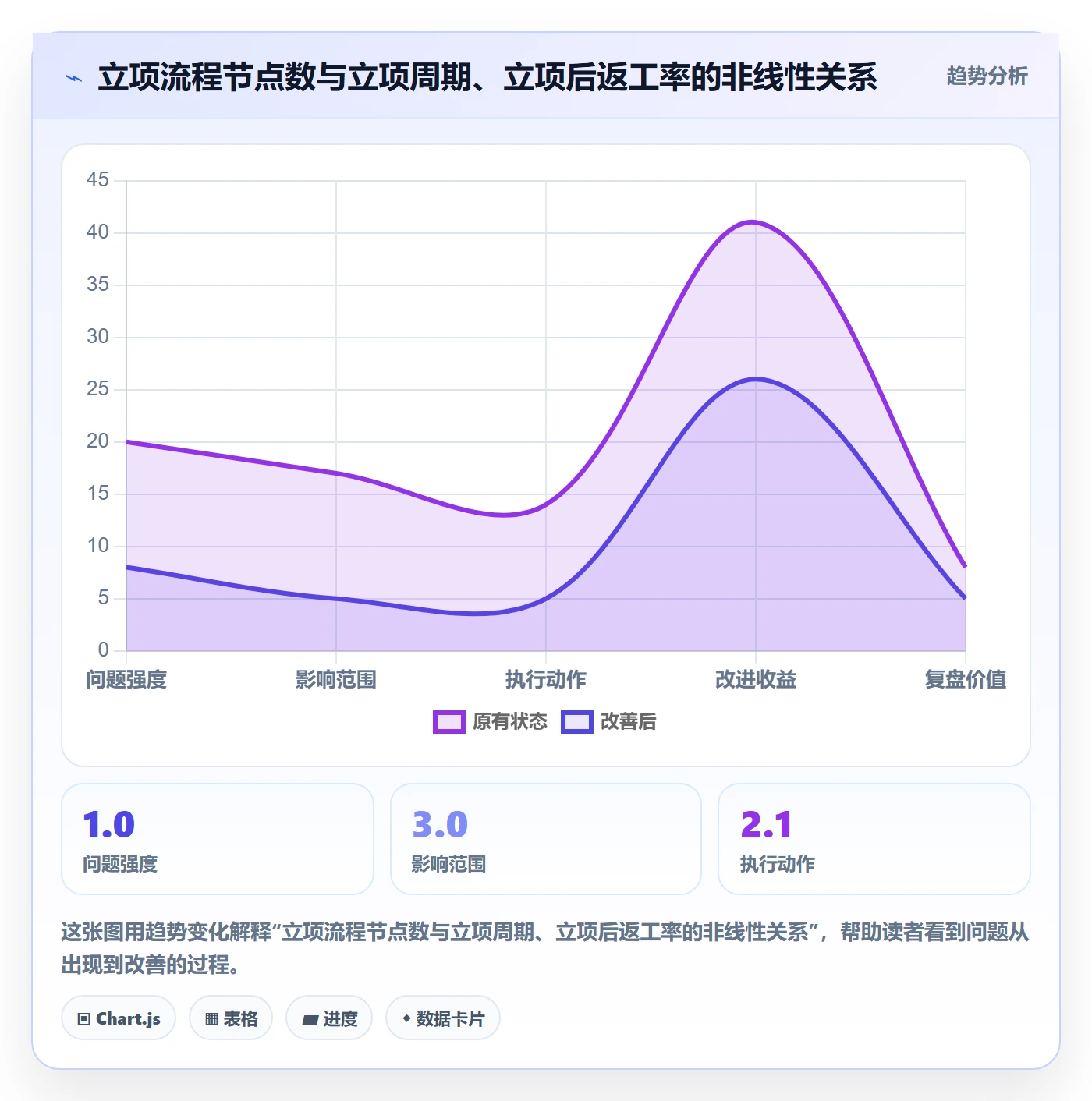Click the 3.0 value in second card

coord(440,825)
